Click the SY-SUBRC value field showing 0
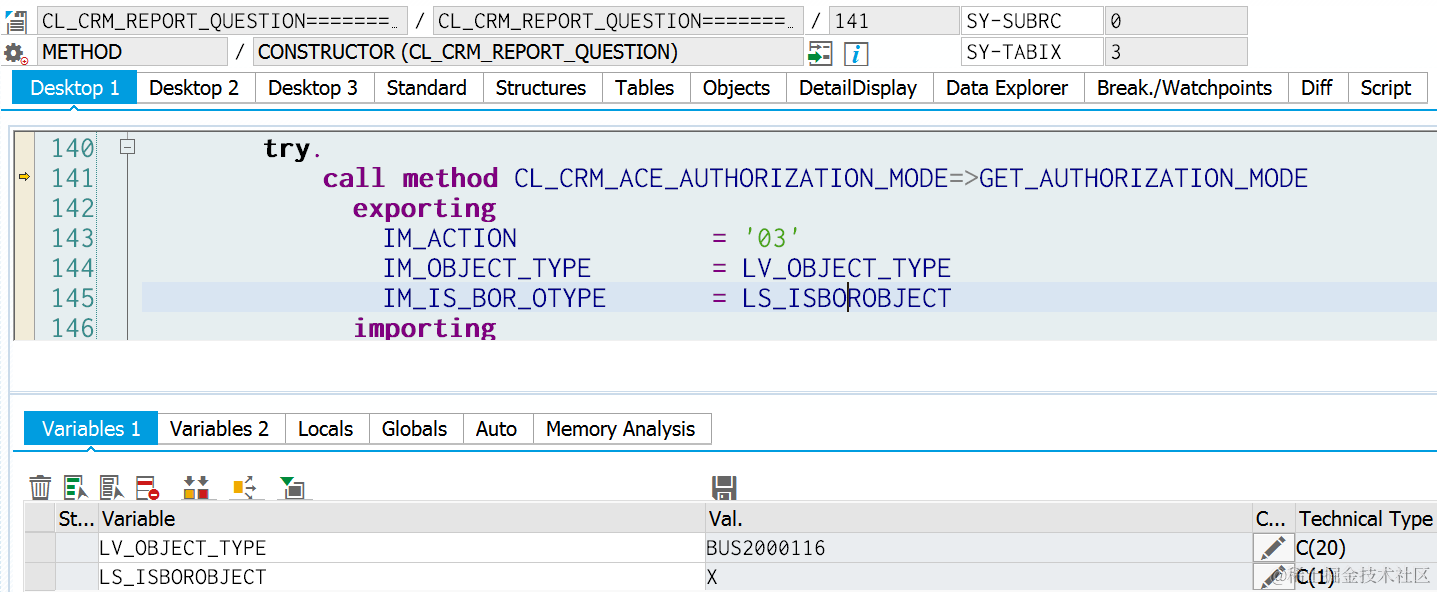This screenshot has height=592, width=1437. coord(1176,21)
